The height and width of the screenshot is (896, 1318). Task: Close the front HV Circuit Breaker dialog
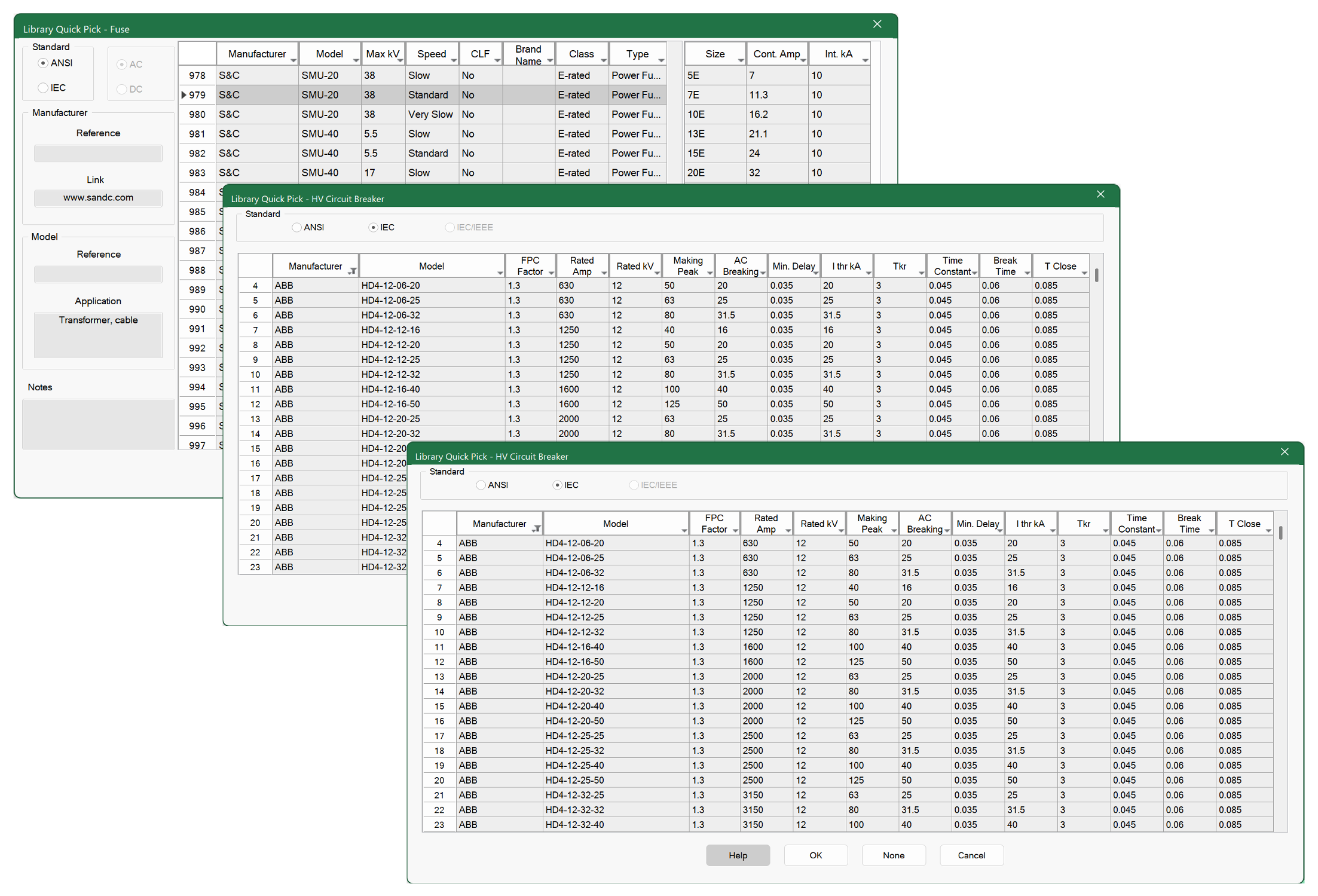coord(1284,452)
